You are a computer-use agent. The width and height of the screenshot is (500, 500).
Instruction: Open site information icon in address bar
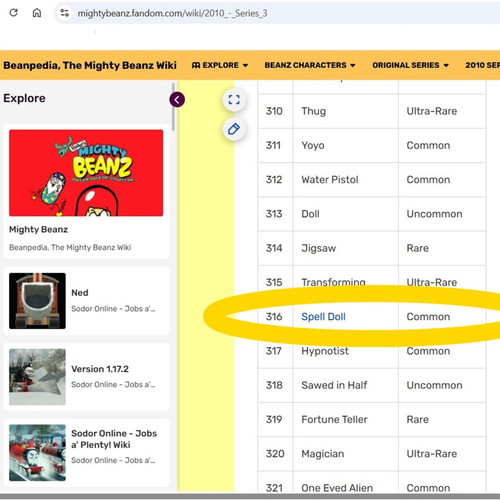pyautogui.click(x=64, y=13)
